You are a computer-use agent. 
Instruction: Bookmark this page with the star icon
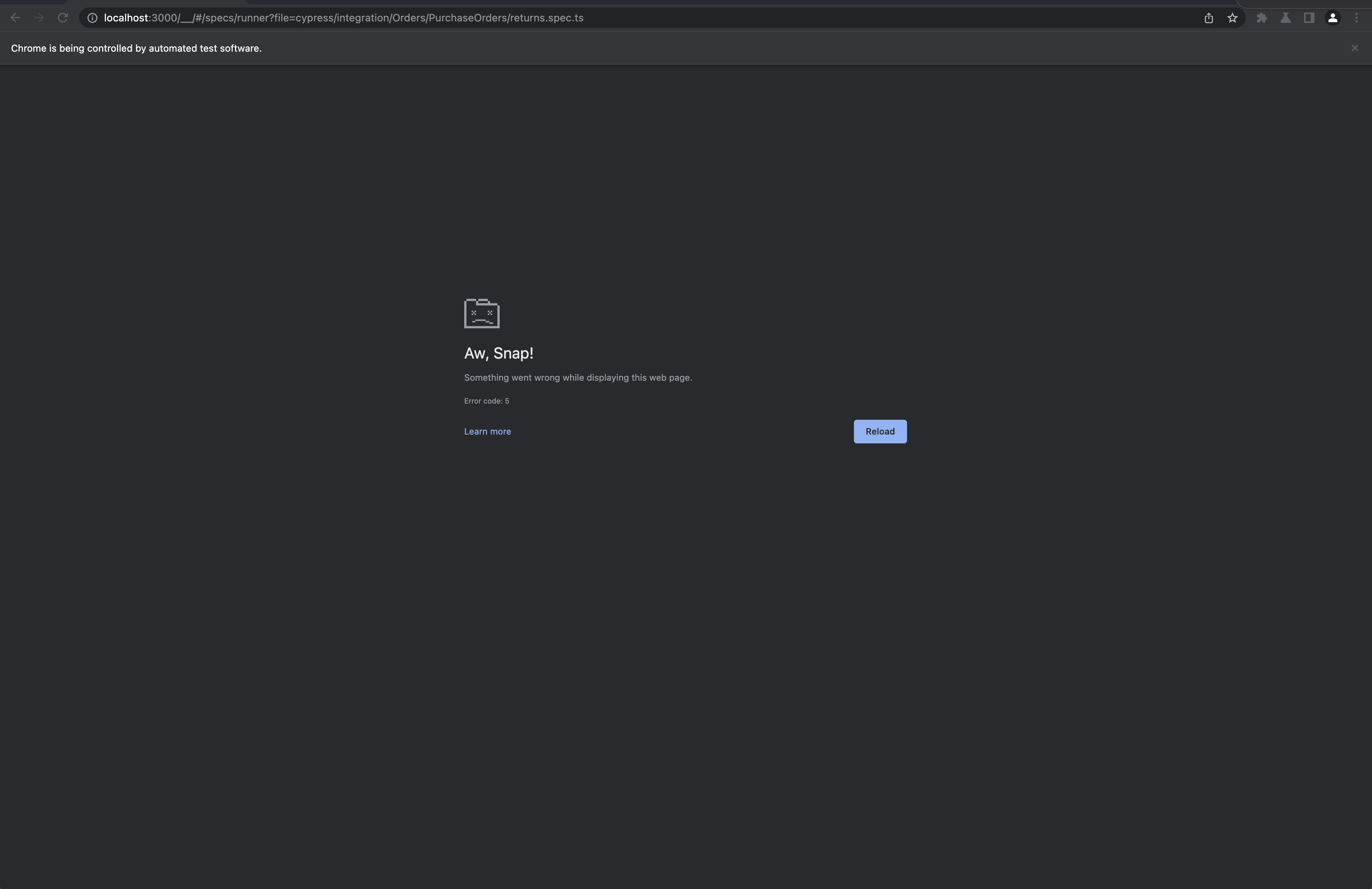(x=1232, y=18)
